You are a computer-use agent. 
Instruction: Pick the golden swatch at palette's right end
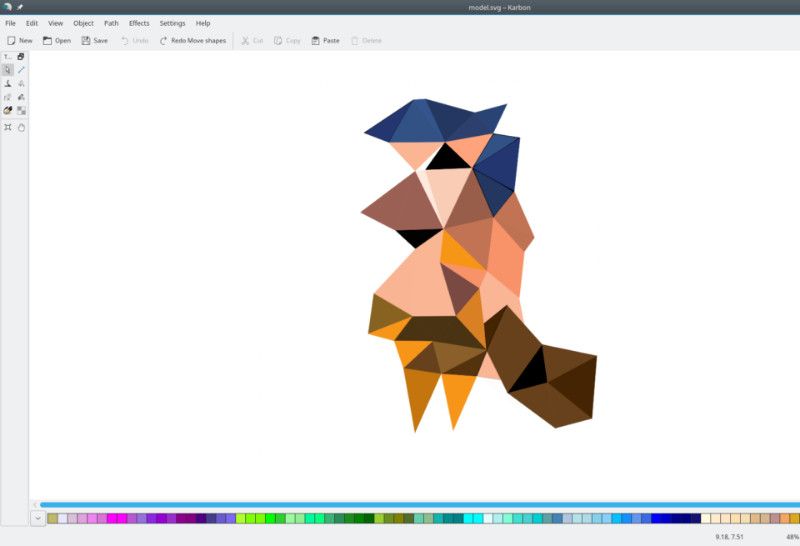[795, 518]
